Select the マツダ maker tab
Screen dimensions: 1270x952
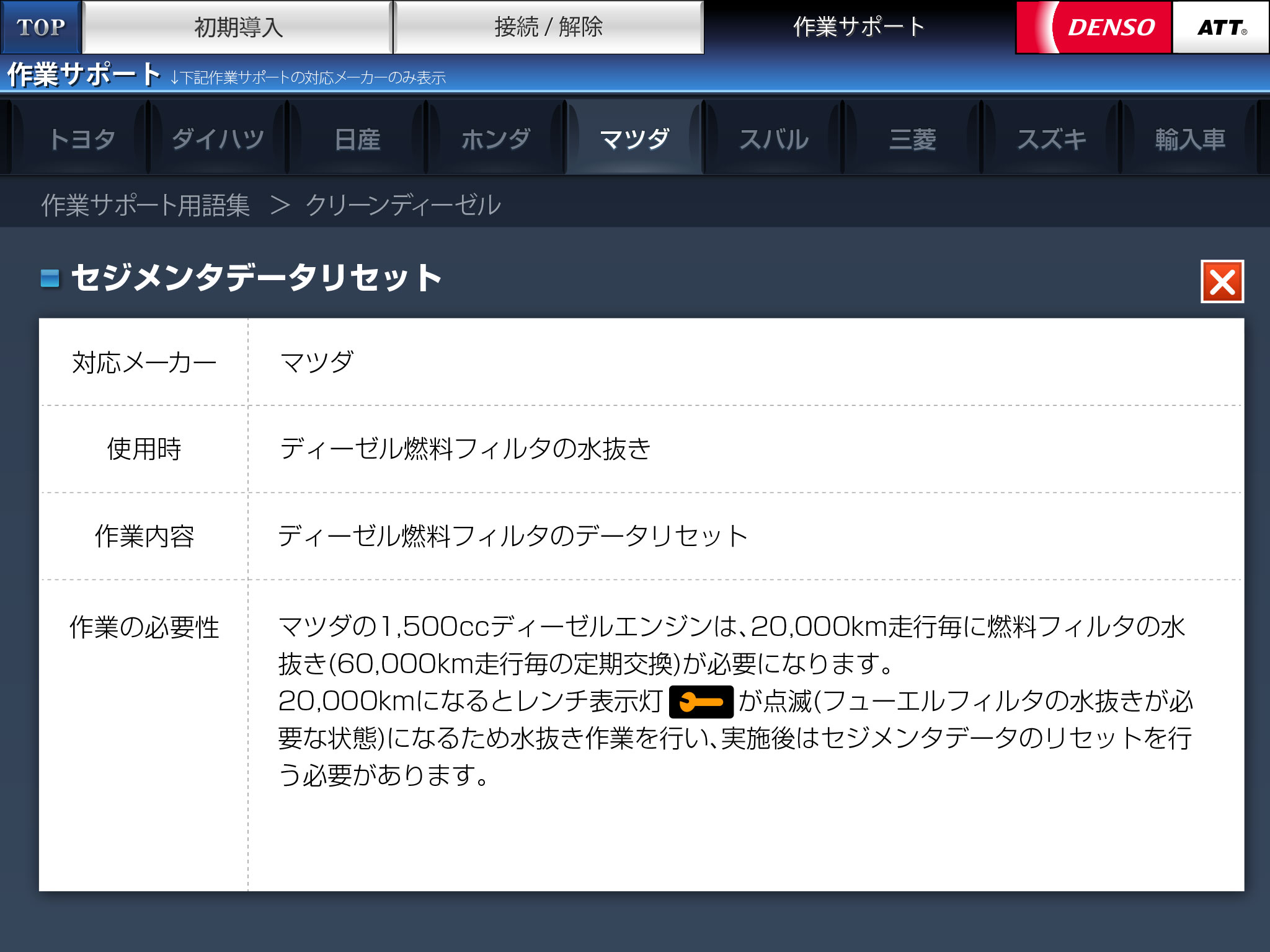pyautogui.click(x=634, y=139)
